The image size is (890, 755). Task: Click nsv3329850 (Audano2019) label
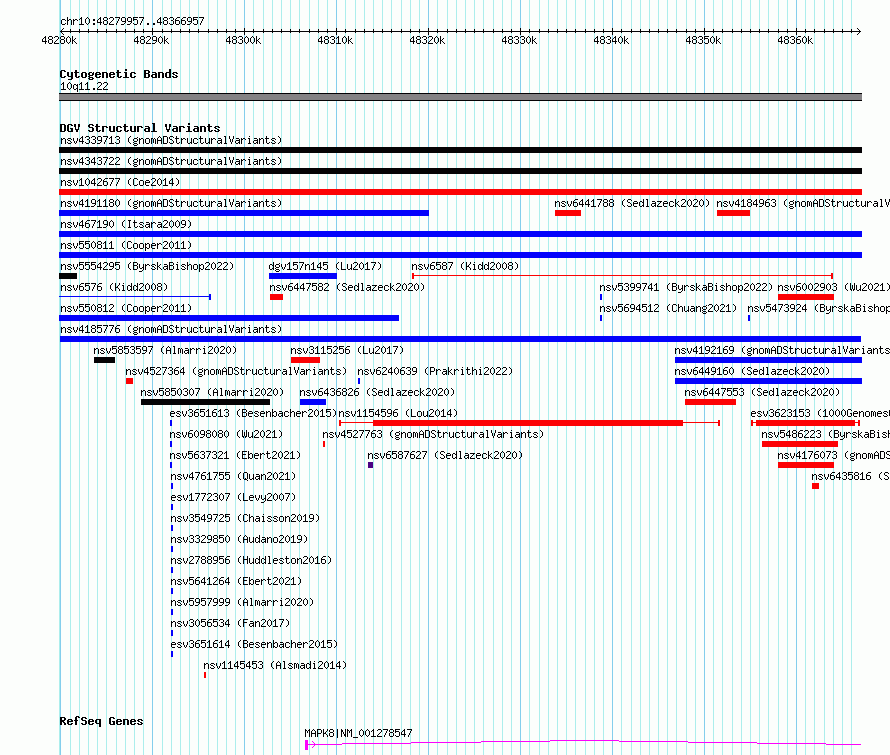(x=240, y=539)
